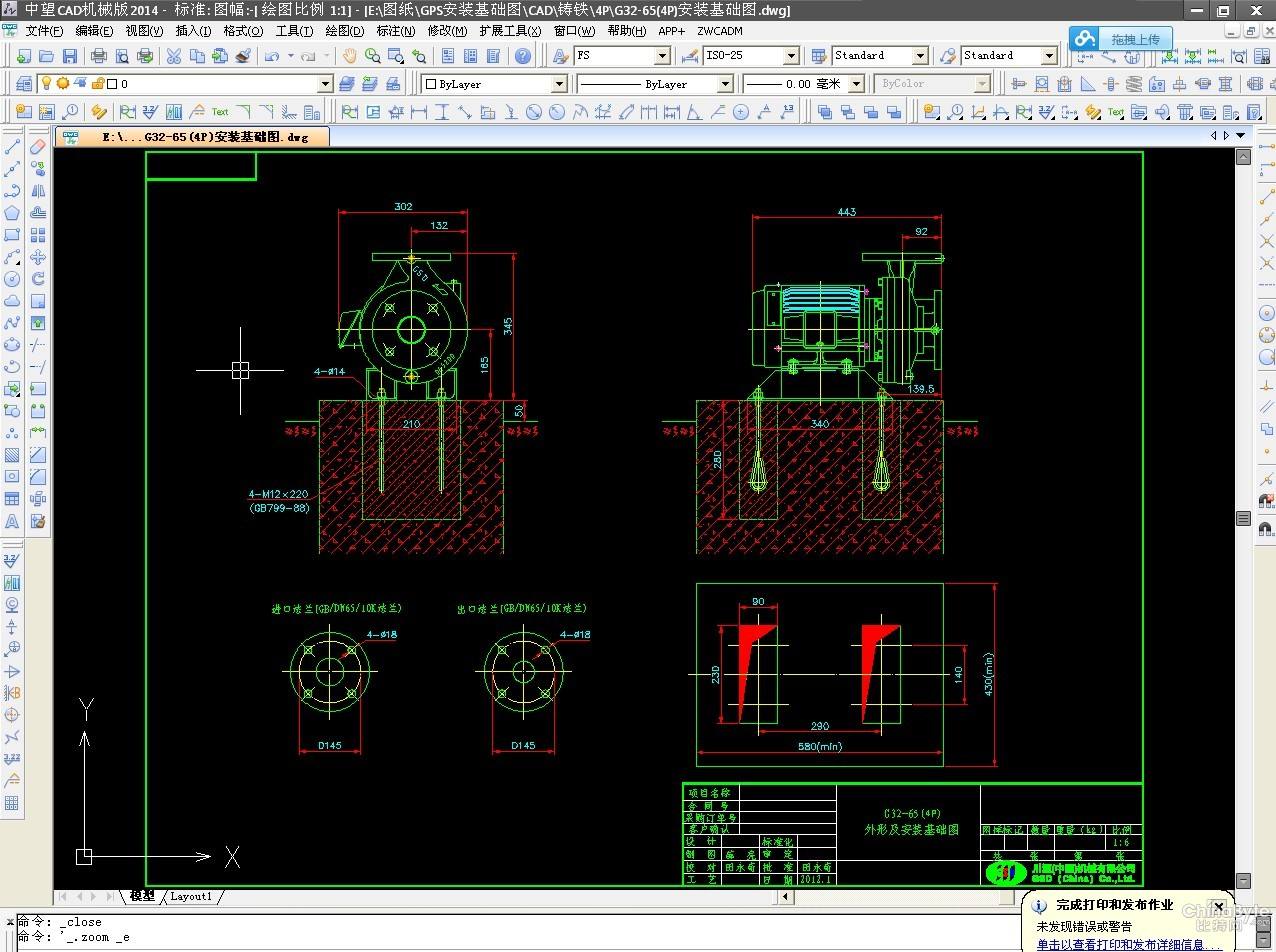
Task: Select the Line drawing tool
Action: point(12,147)
